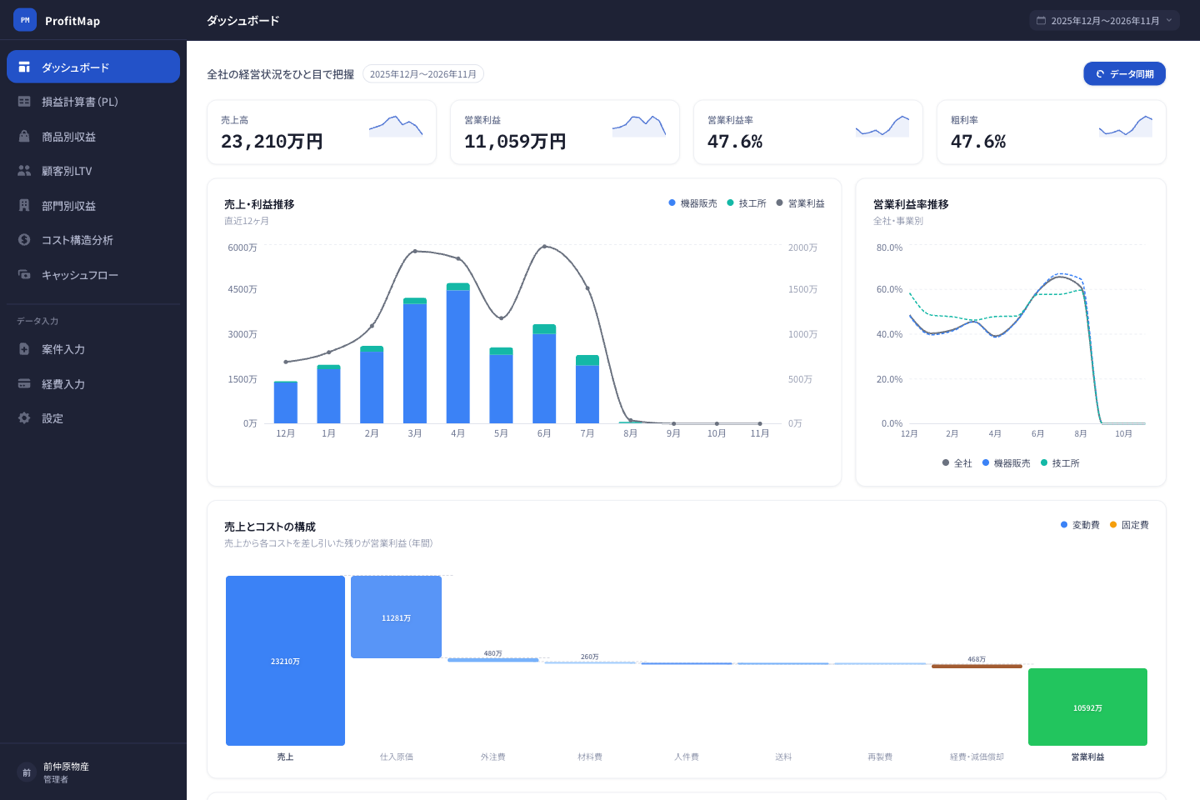Click the データ入力 section label
This screenshot has width=1200, height=800.
tap(38, 321)
